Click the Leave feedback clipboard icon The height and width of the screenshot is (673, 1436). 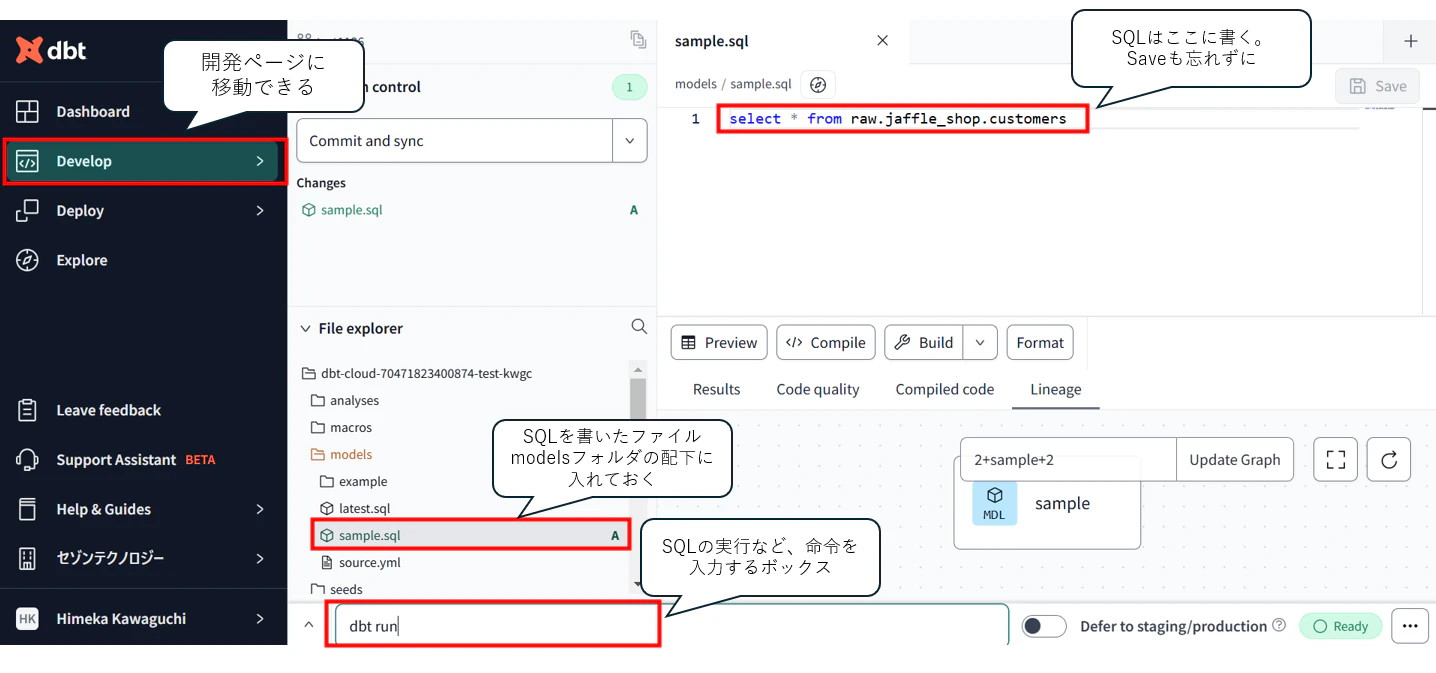click(27, 410)
